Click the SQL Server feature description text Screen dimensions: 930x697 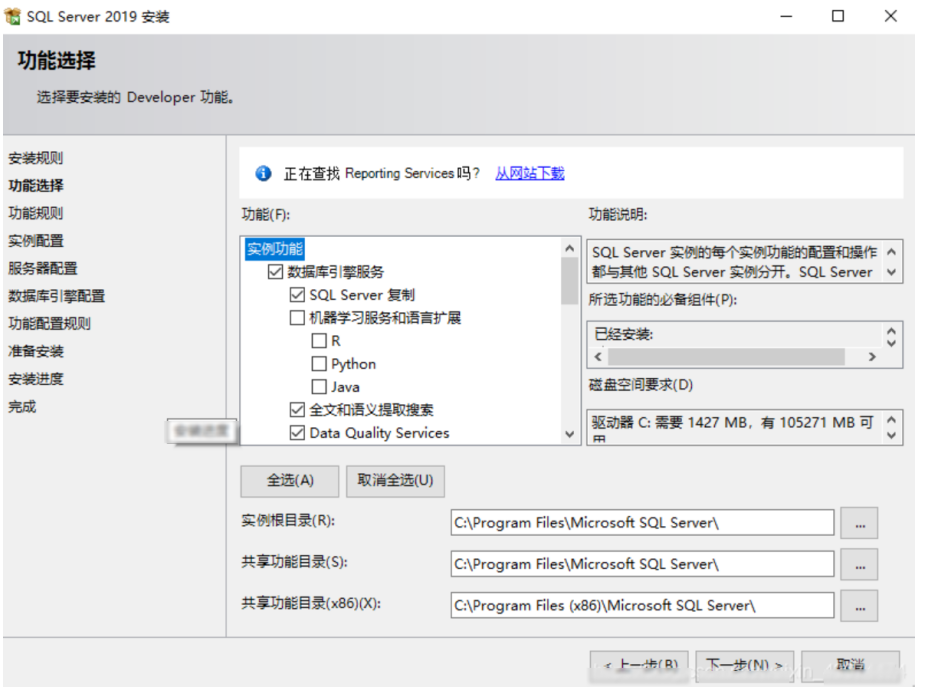(734, 262)
